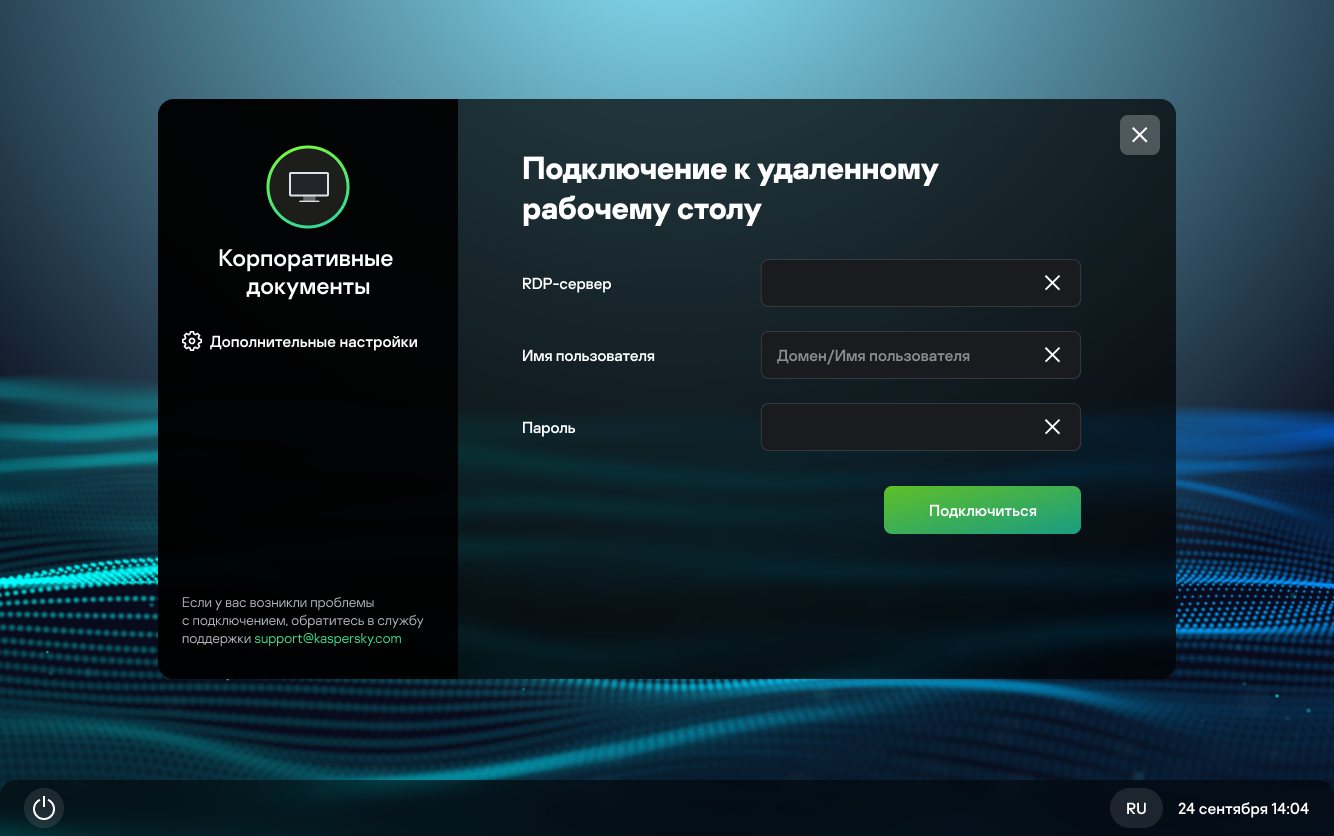This screenshot has width=1334, height=836.
Task: Click the Домен/Имя пользователя input field
Action: (x=895, y=355)
